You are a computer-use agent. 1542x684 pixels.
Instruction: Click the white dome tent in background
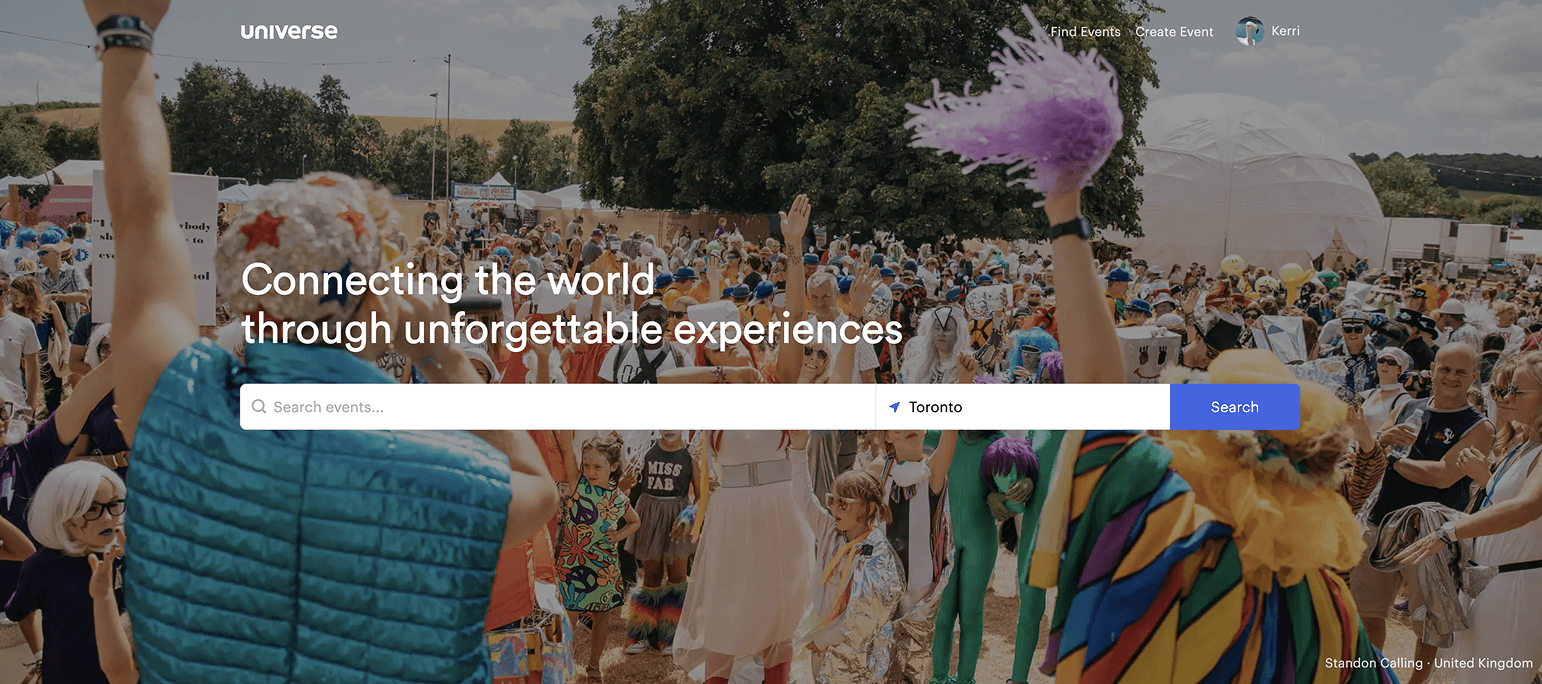[1255, 180]
